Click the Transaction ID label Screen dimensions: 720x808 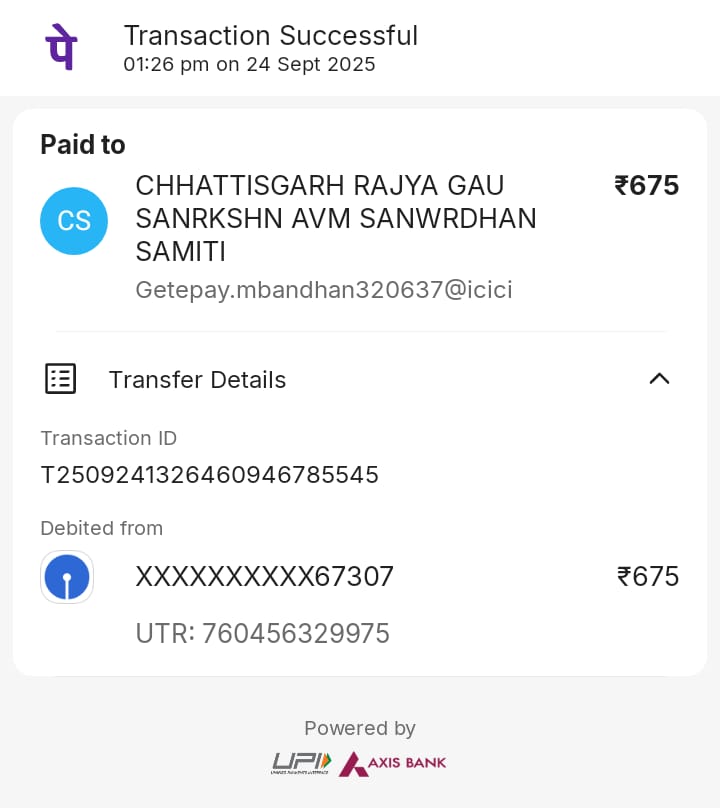108,438
